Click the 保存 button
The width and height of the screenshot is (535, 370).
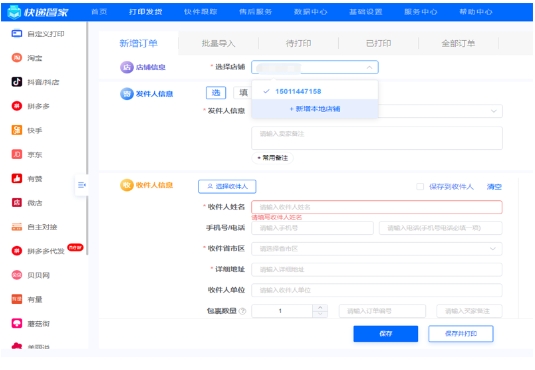click(386, 333)
